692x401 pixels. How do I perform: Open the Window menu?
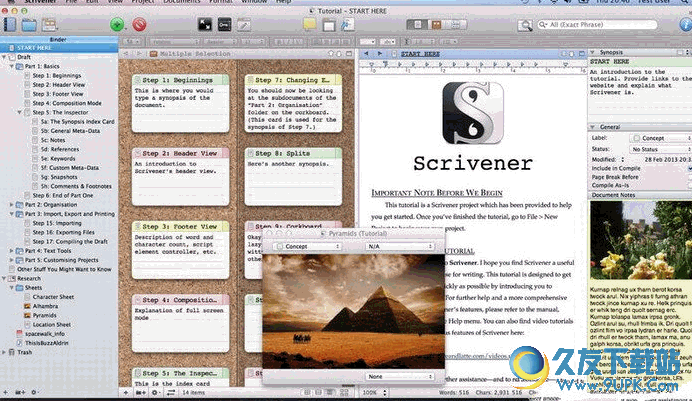[x=254, y=2]
